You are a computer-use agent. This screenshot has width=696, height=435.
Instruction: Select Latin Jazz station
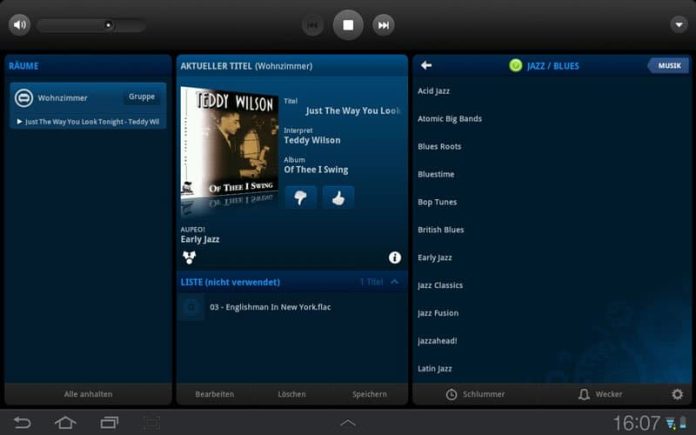pos(552,368)
